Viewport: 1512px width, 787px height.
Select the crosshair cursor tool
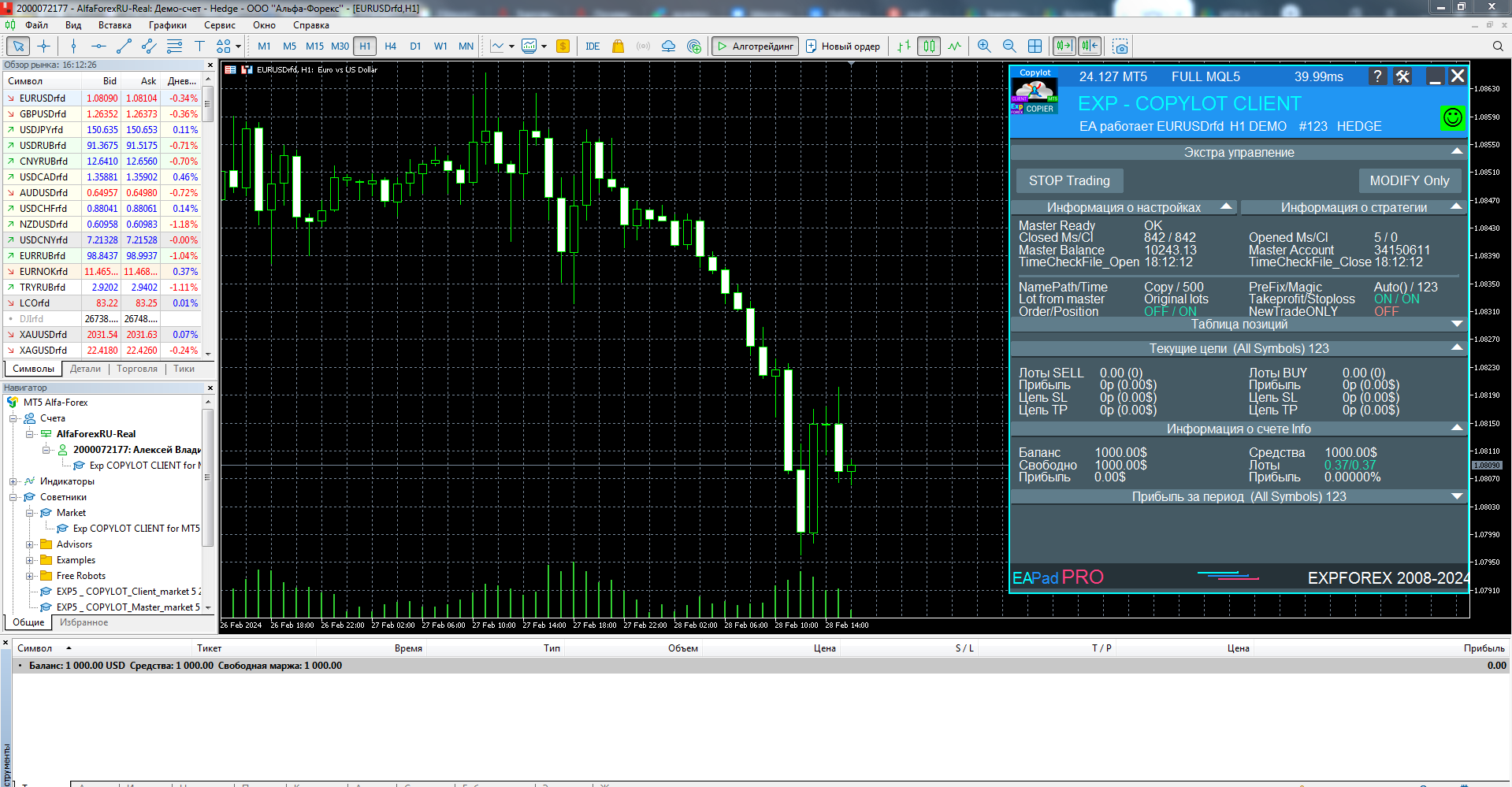[43, 46]
